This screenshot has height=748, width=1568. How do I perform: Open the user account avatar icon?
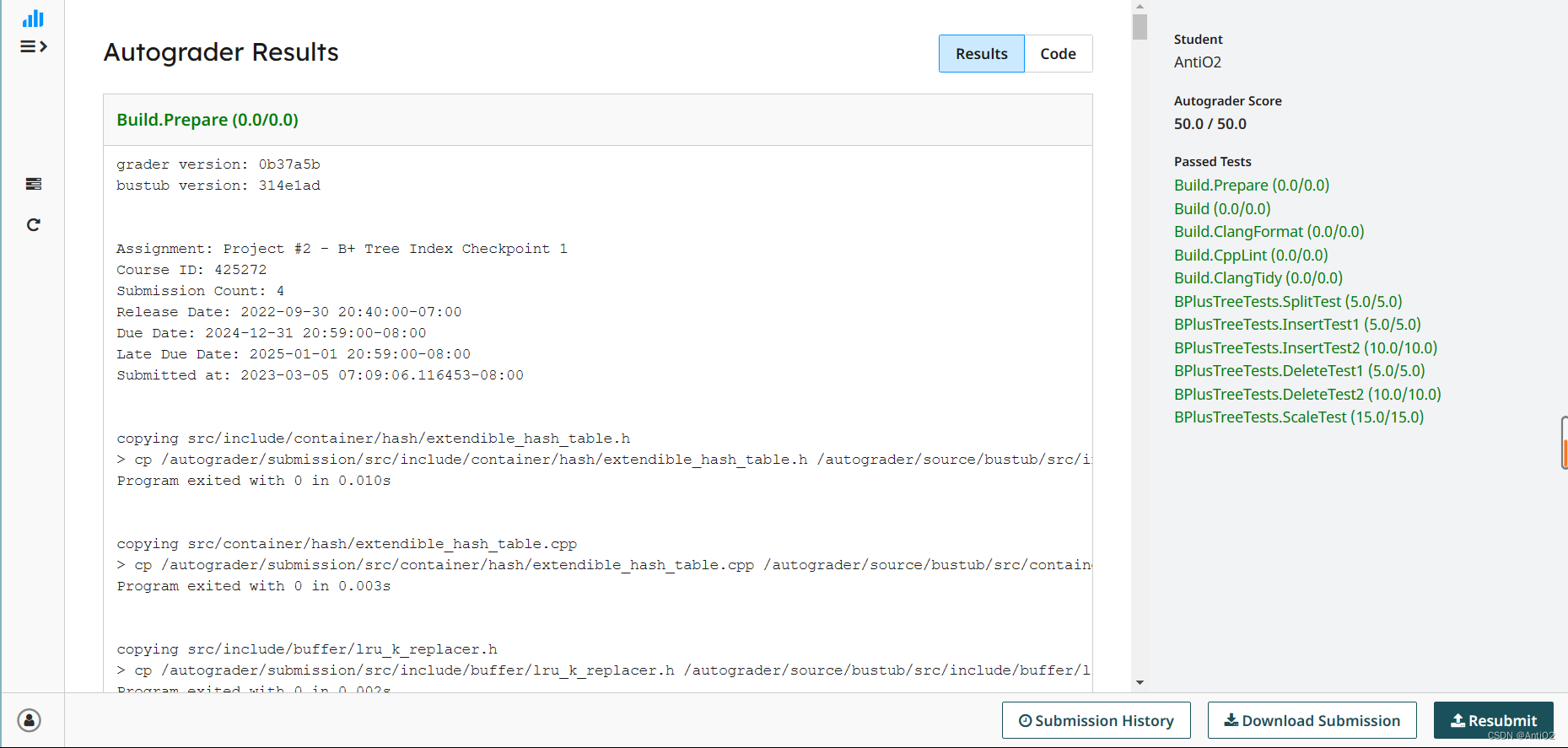(30, 720)
